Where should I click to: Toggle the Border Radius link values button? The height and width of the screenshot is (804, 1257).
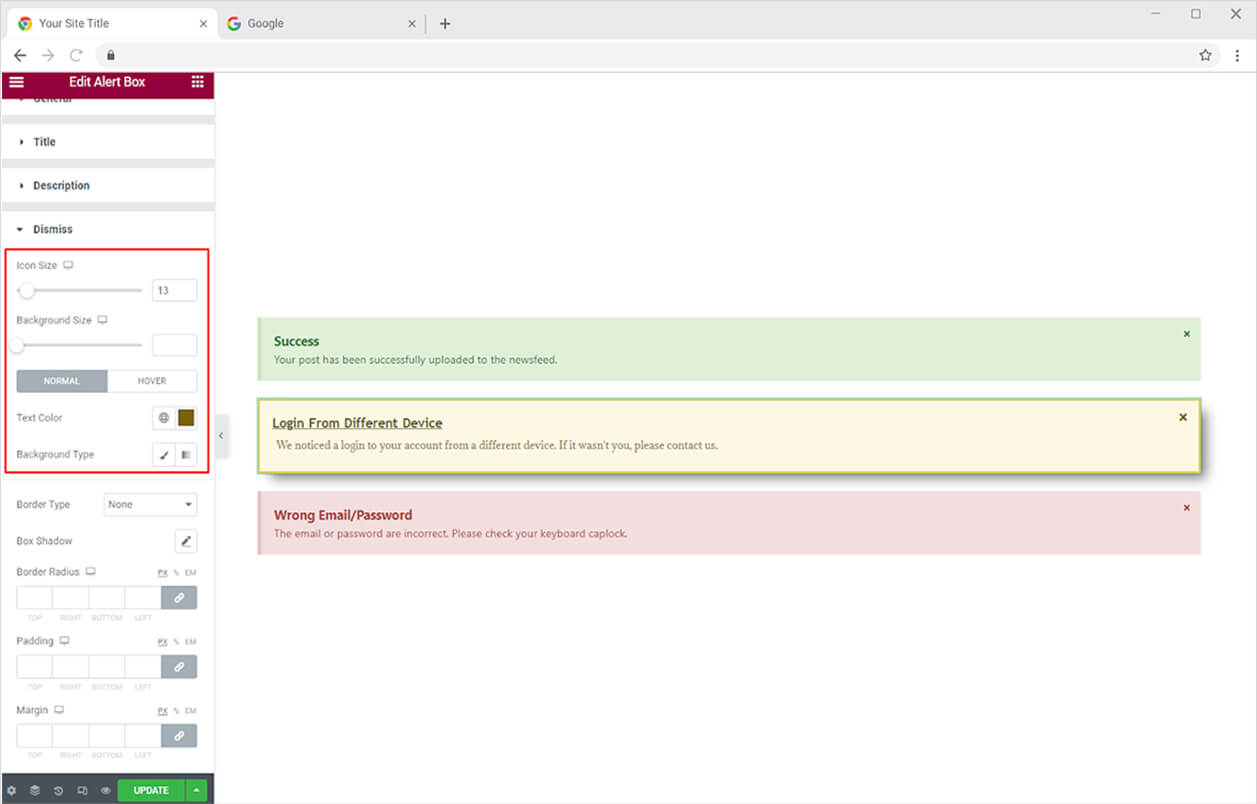click(179, 597)
